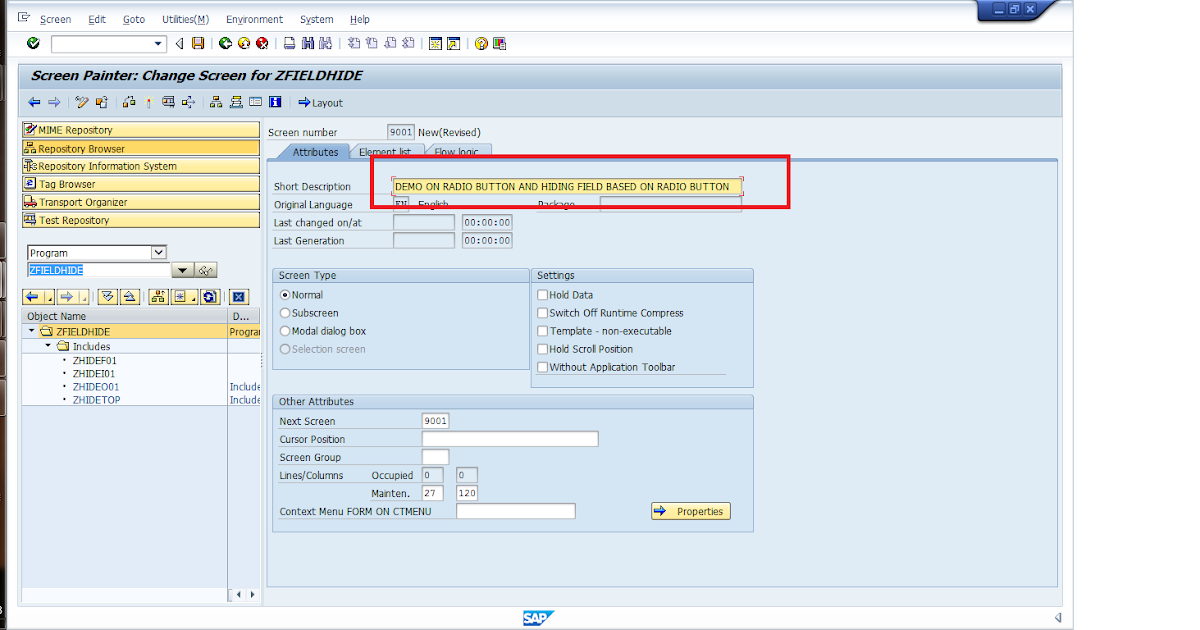Click the Find (binoculars) icon
Viewport: 1200px width, 630px height.
point(309,43)
